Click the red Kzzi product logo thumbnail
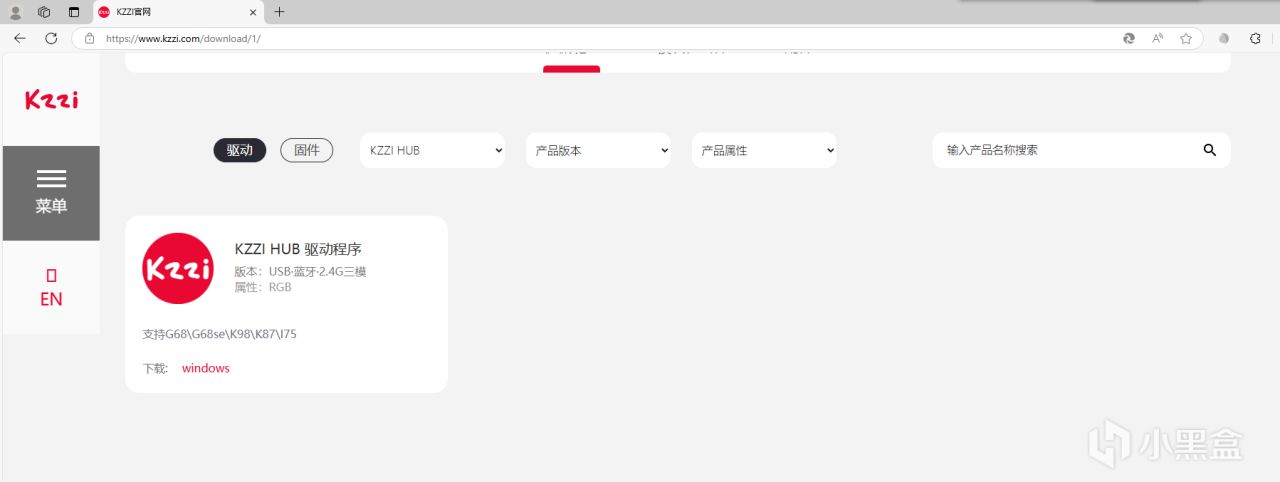1280x482 pixels. point(178,268)
